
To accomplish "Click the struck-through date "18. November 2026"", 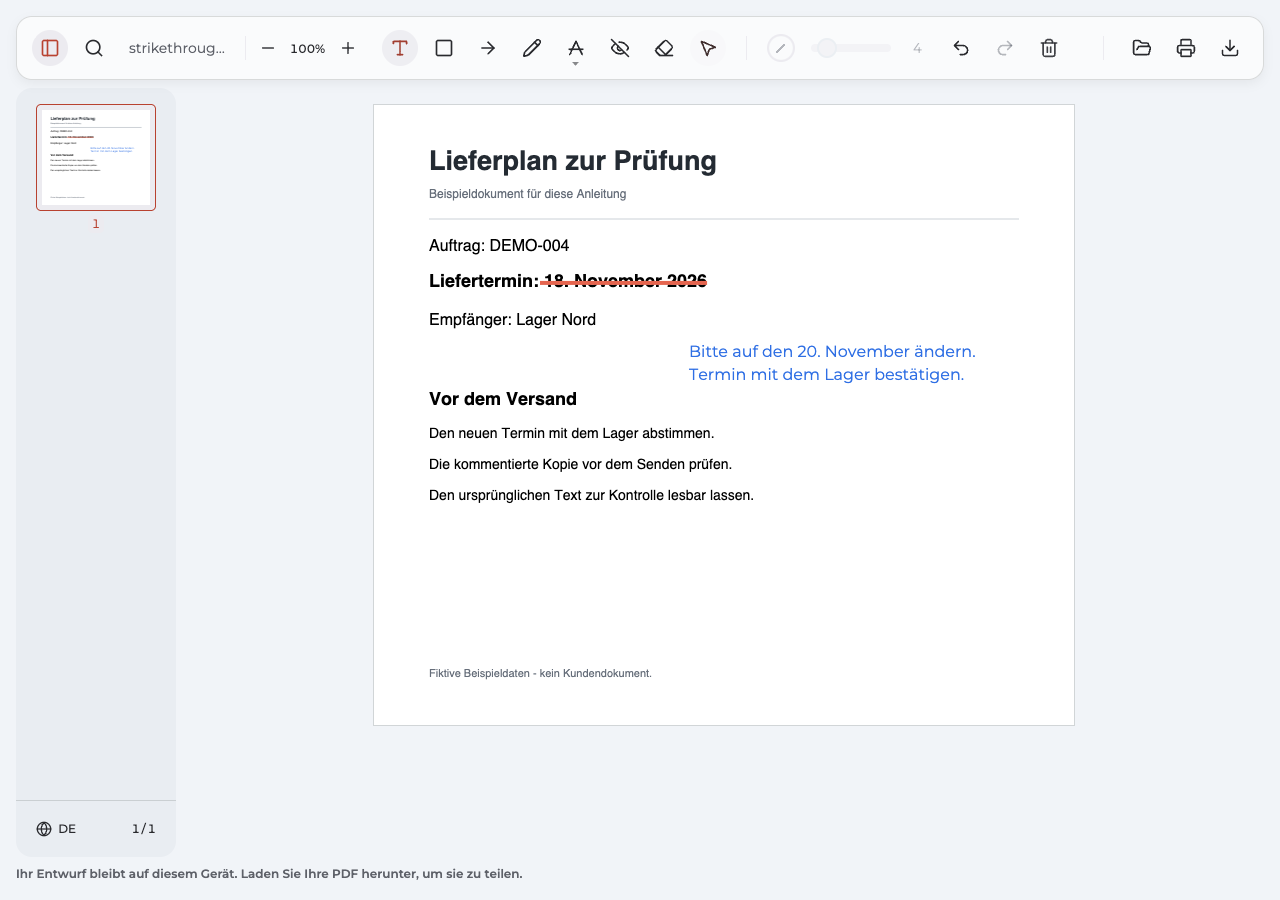I will click(x=625, y=281).
